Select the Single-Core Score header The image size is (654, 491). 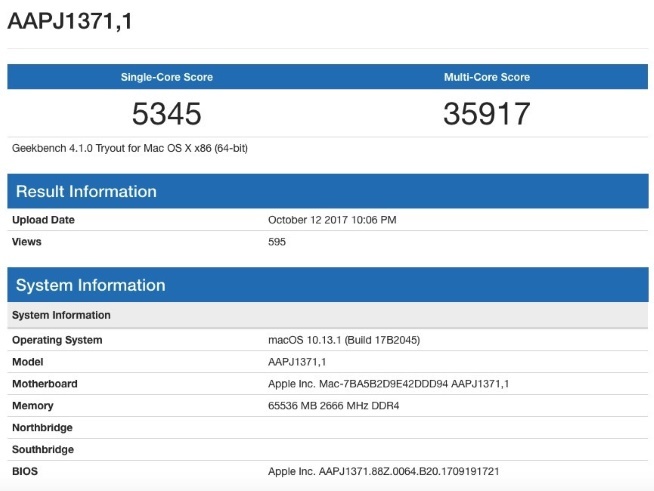pos(167,77)
